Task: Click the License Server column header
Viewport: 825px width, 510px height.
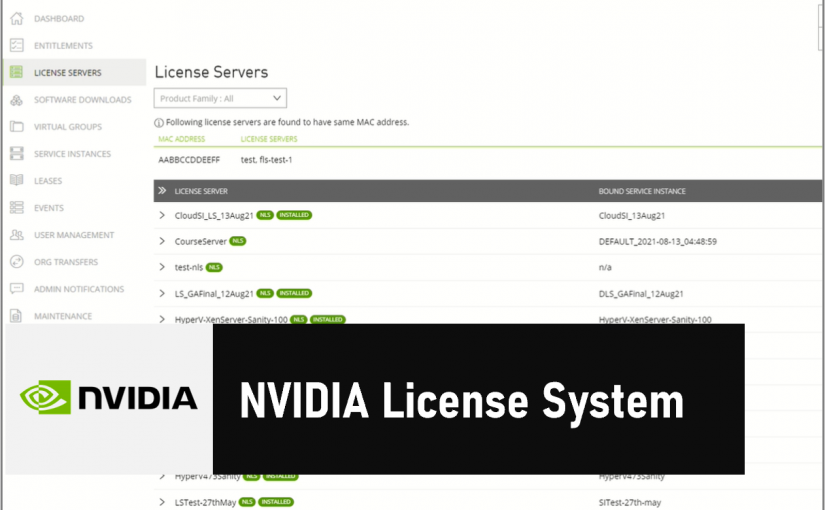Action: pos(201,191)
